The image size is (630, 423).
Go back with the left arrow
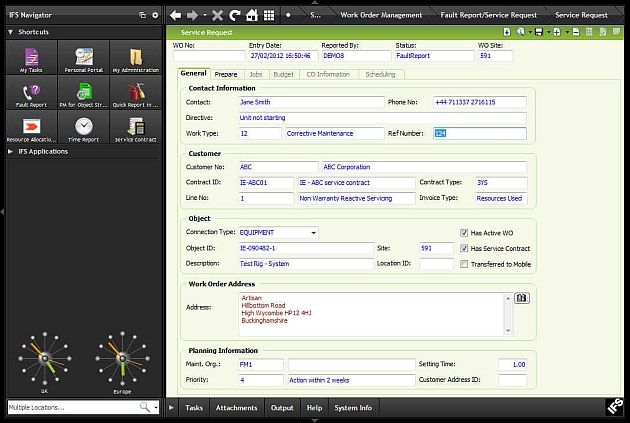[175, 15]
